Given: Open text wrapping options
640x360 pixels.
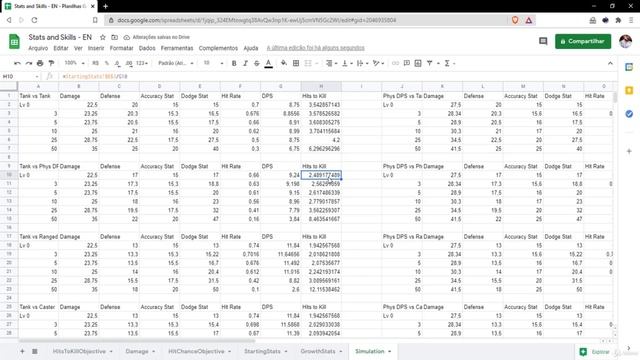Looking at the screenshot, I should pyautogui.click(x=362, y=63).
